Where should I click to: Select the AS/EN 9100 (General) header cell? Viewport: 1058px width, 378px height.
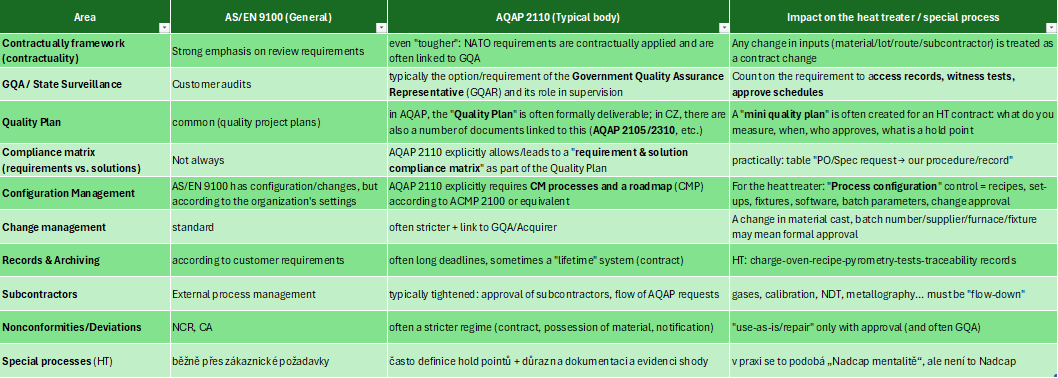tap(279, 17)
